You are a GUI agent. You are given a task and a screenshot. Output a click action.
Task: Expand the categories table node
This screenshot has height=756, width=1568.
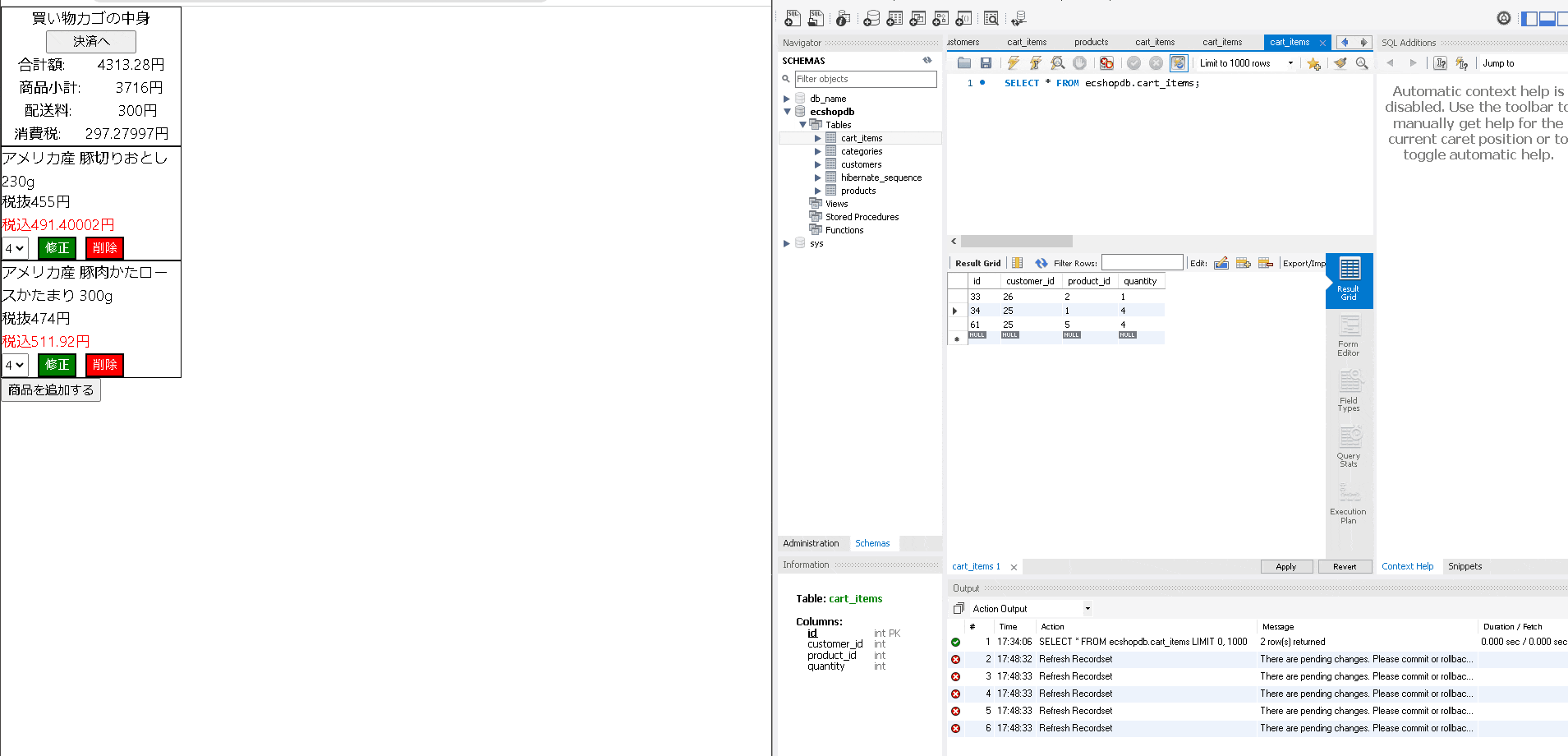click(817, 151)
